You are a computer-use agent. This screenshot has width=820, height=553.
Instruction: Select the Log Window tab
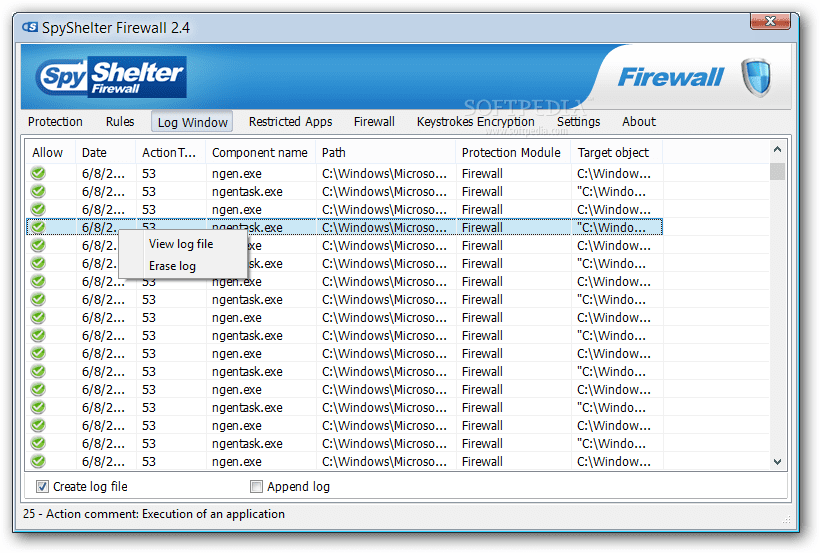pyautogui.click(x=192, y=122)
